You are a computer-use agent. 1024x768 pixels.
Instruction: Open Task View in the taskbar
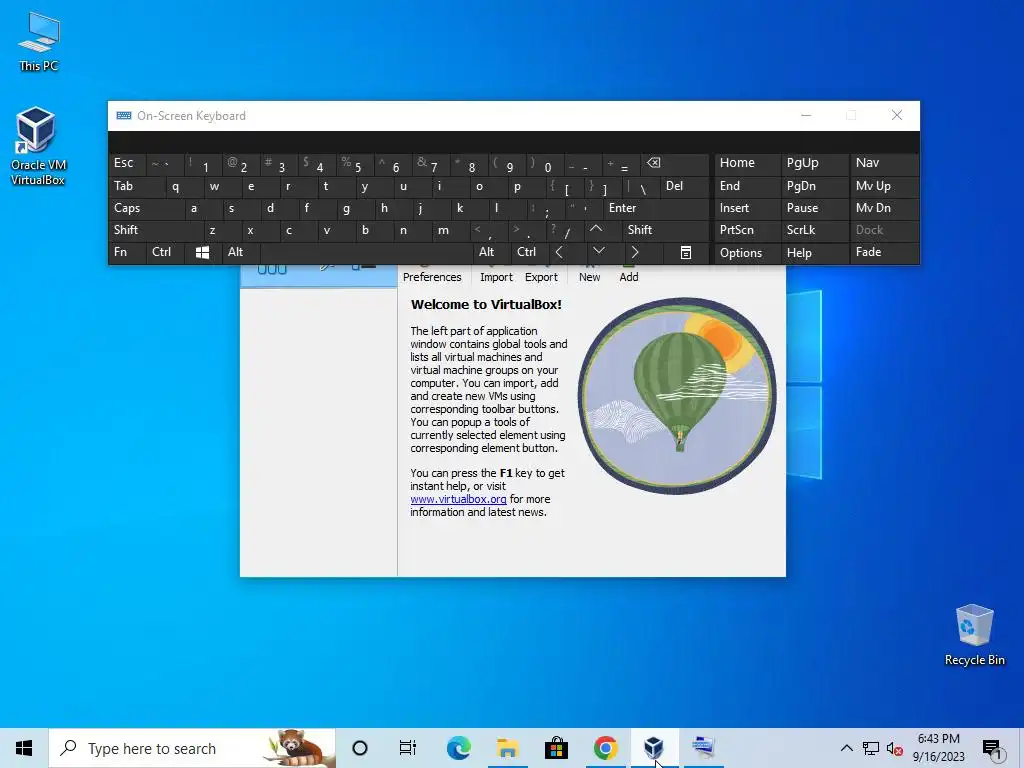click(x=408, y=748)
